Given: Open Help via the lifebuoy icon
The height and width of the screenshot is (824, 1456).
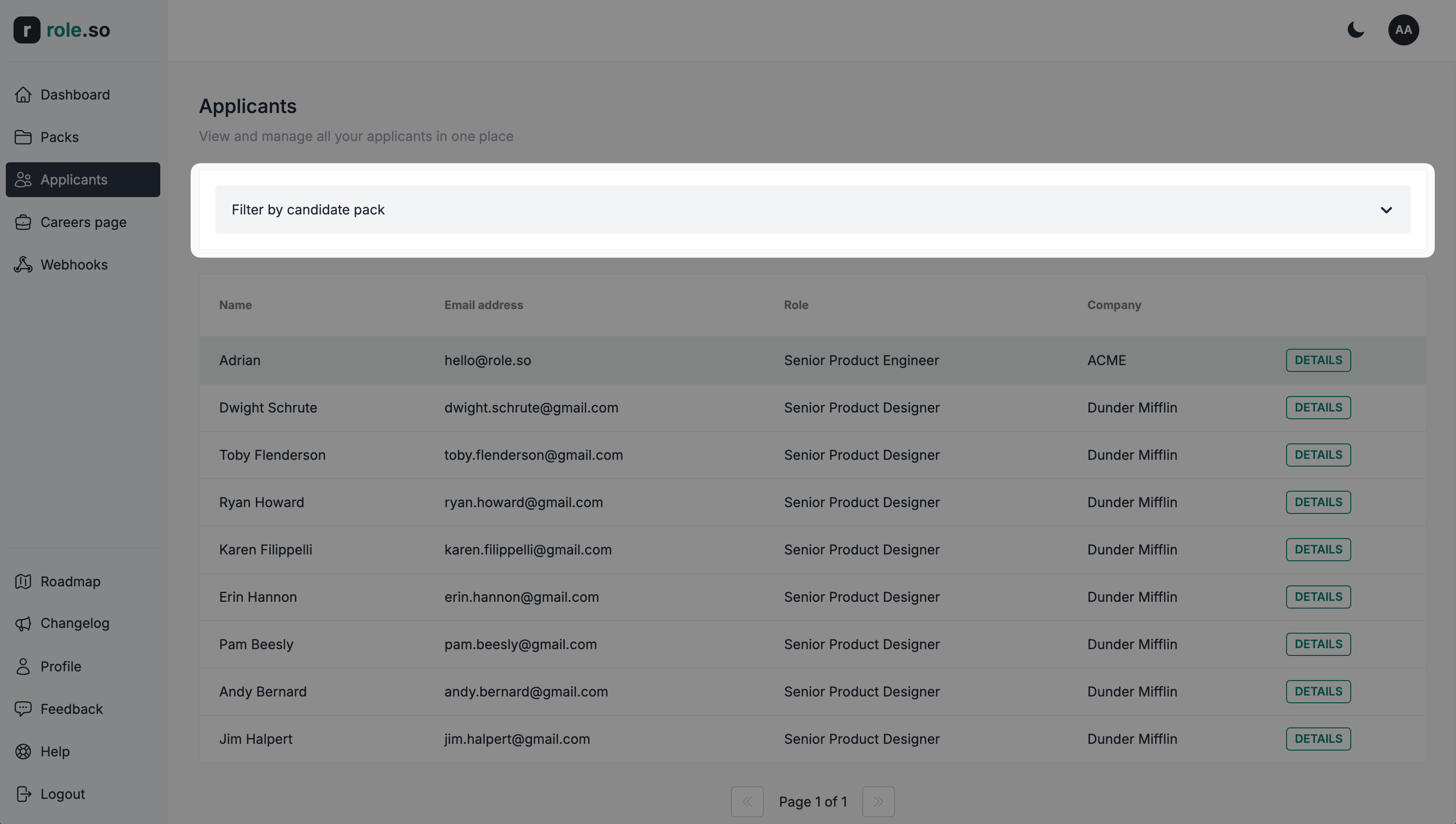Looking at the screenshot, I should pos(23,751).
